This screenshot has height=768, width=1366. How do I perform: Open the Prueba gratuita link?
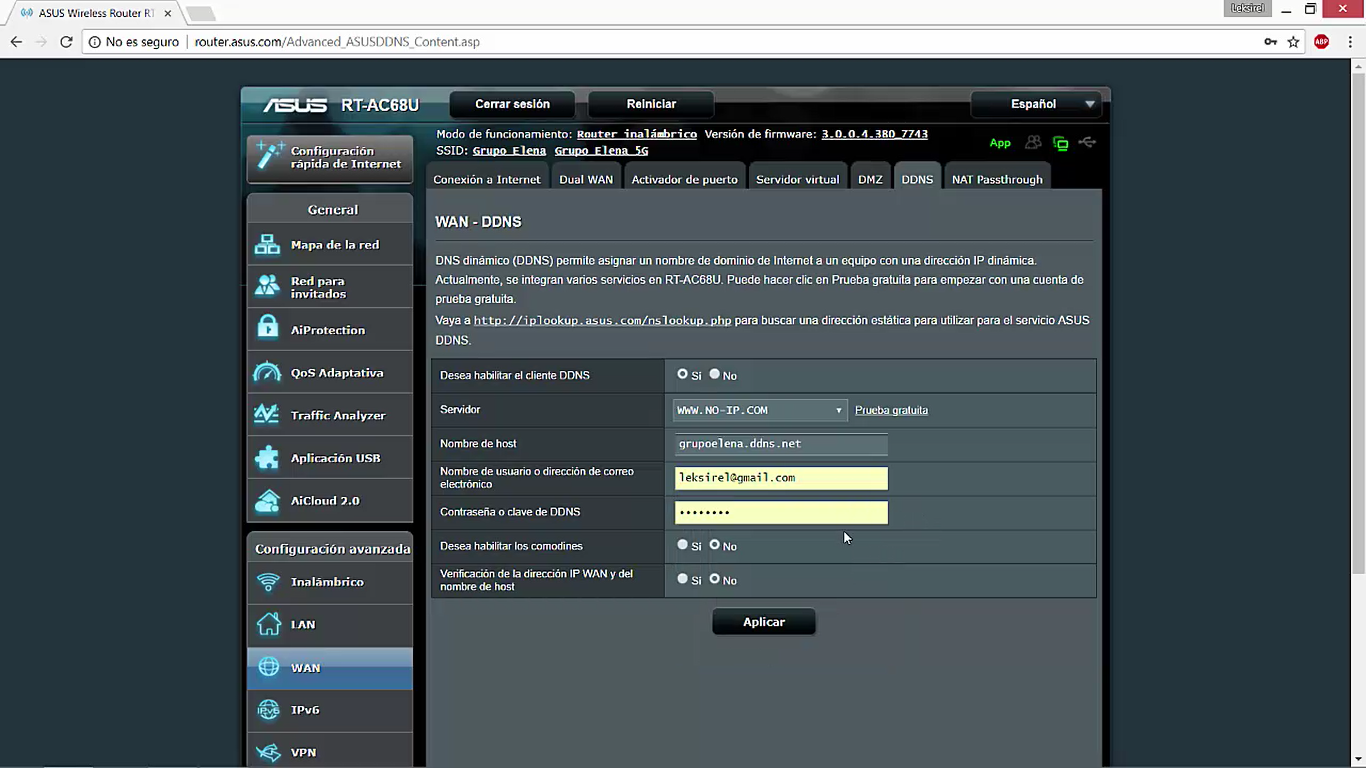tap(891, 410)
